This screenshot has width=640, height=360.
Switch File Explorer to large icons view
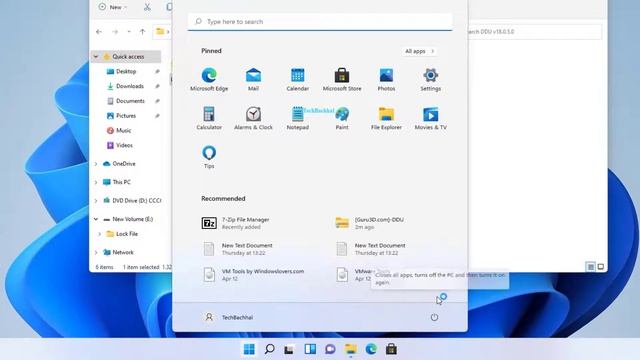(x=601, y=267)
